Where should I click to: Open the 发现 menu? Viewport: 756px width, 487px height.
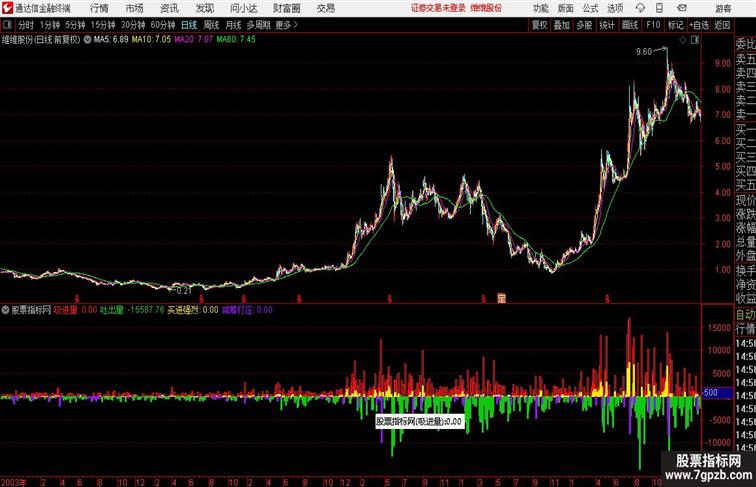click(x=204, y=8)
